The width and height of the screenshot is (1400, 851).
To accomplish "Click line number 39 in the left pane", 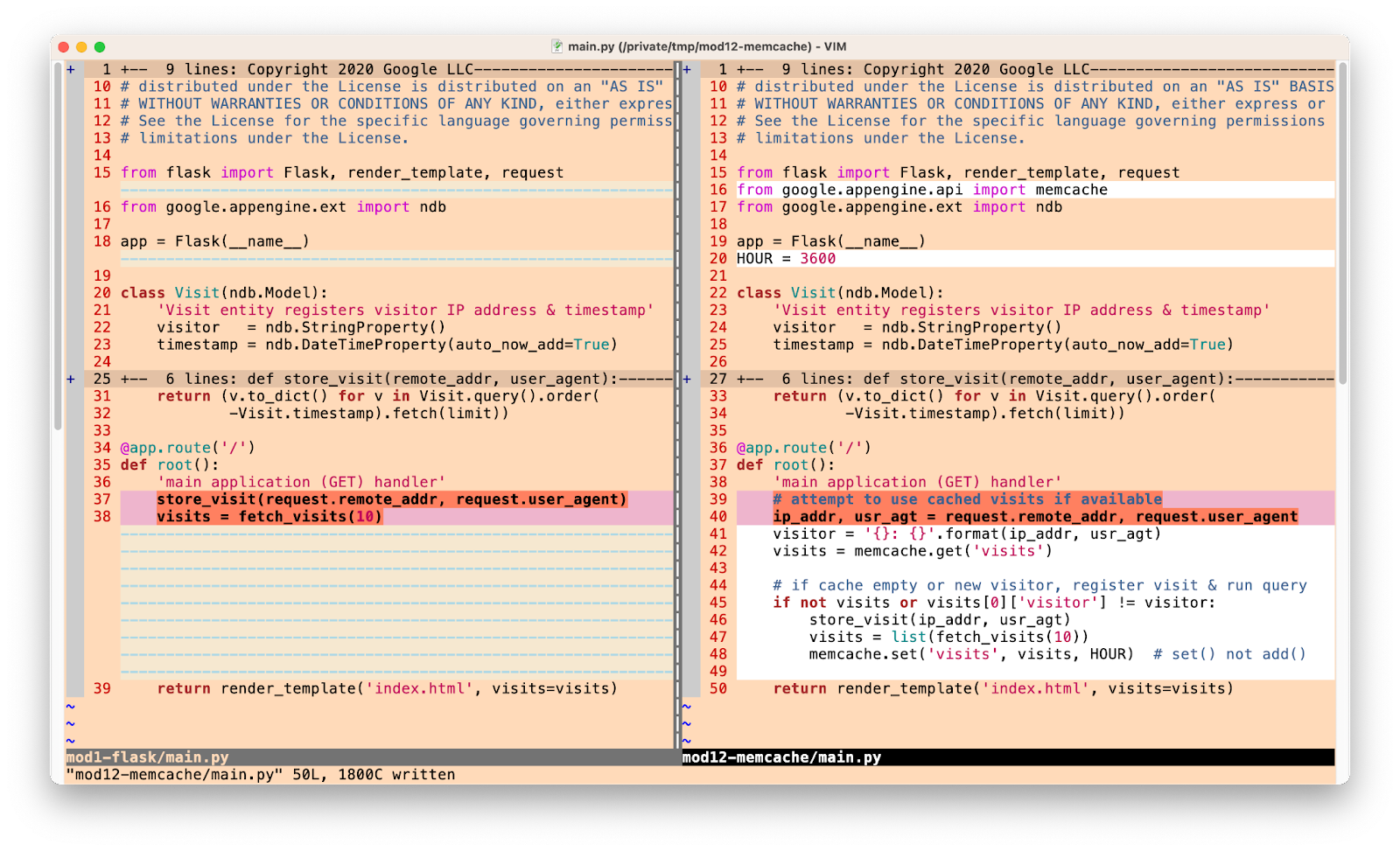I will click(x=102, y=688).
